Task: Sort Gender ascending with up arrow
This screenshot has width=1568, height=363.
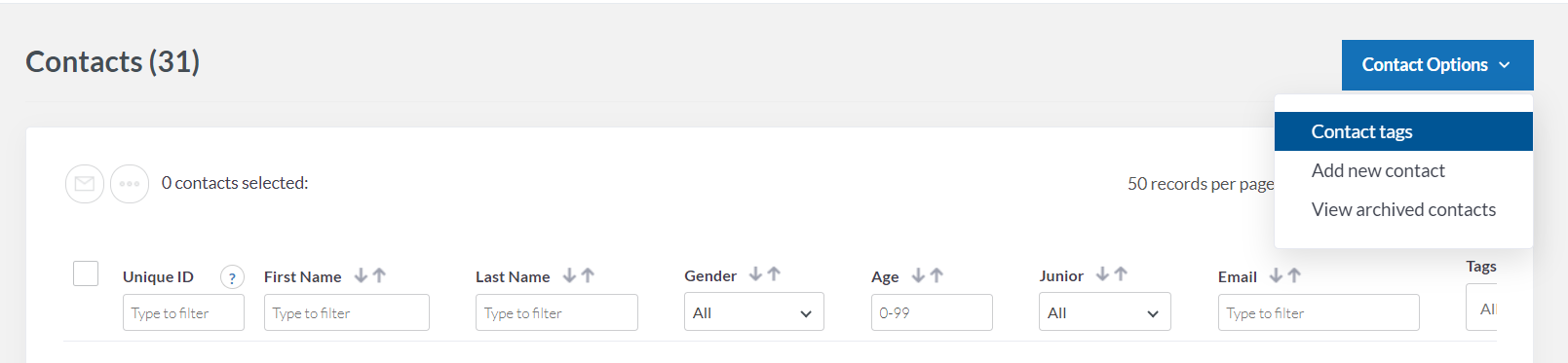Action: pos(774,274)
